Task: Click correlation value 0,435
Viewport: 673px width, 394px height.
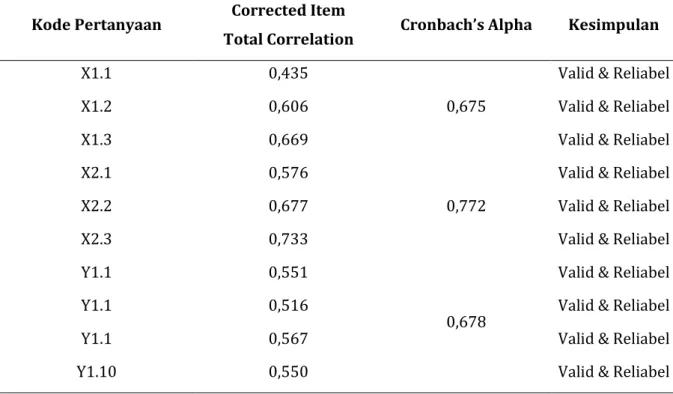Action: 288,73
